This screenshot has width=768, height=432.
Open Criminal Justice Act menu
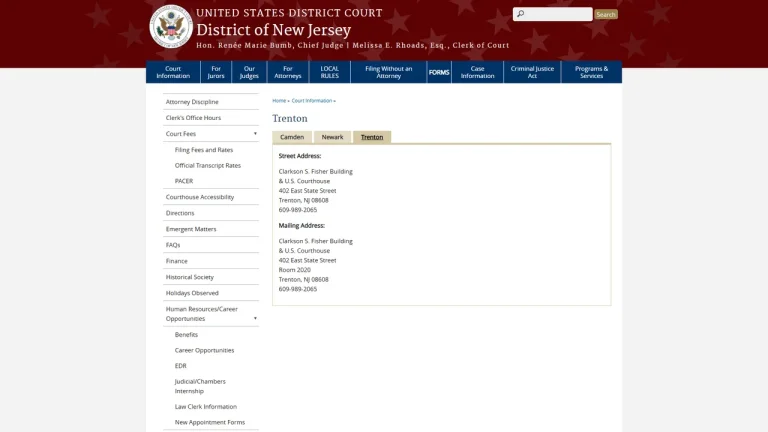(x=532, y=72)
